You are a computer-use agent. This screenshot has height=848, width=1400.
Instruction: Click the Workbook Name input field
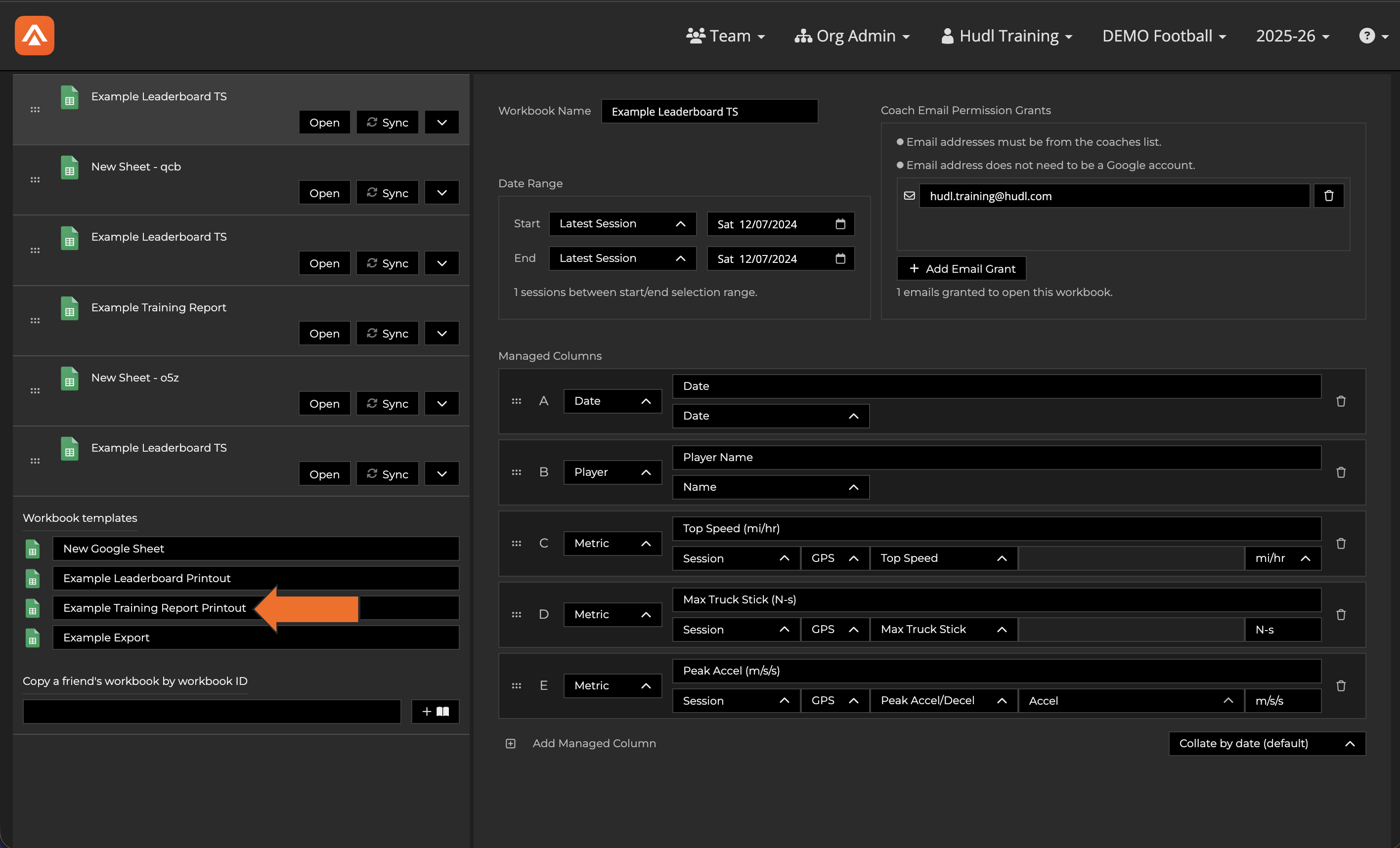(x=710, y=111)
